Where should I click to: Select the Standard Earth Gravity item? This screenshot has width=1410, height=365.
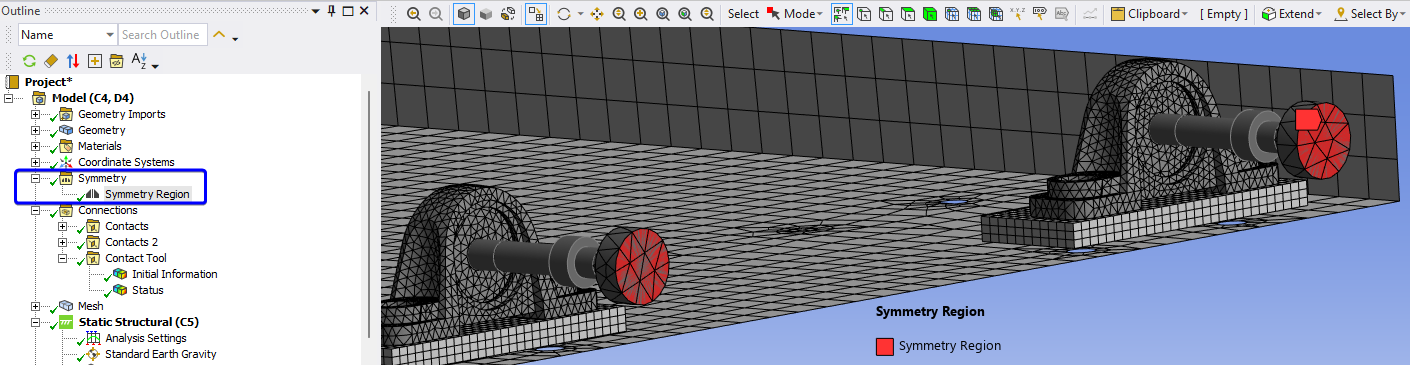161,354
